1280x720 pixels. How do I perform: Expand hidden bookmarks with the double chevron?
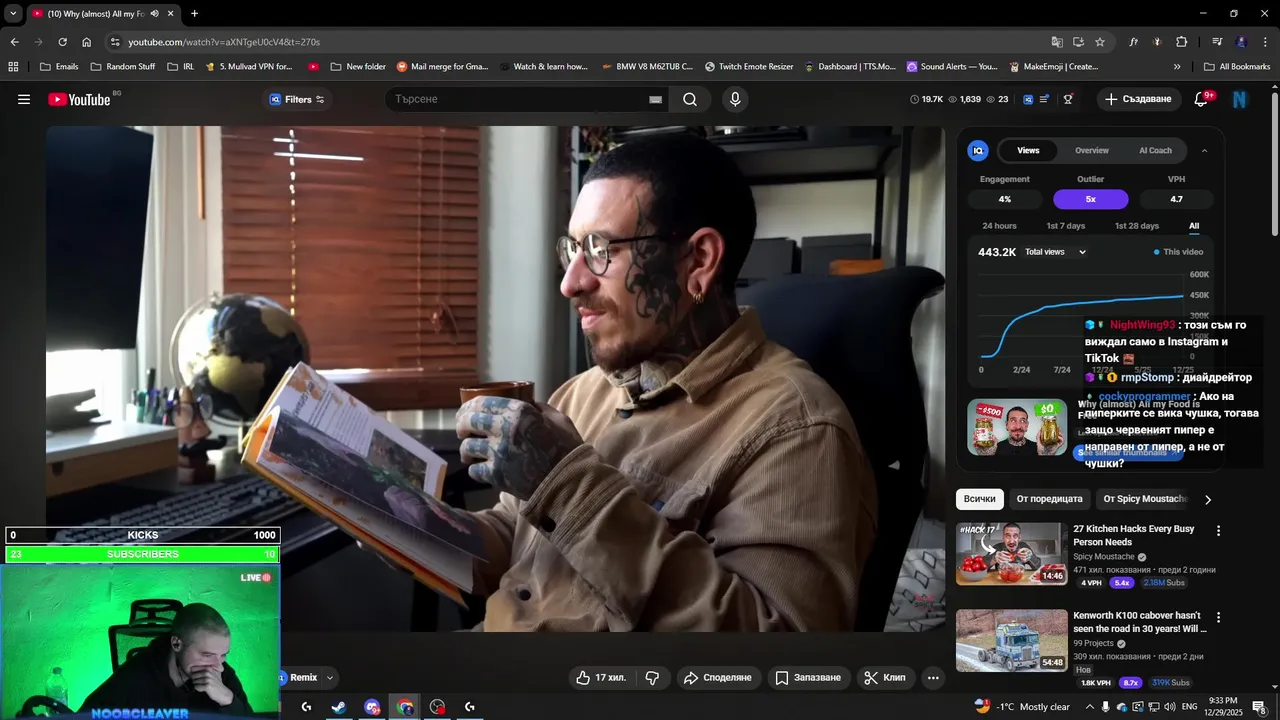click(1177, 67)
